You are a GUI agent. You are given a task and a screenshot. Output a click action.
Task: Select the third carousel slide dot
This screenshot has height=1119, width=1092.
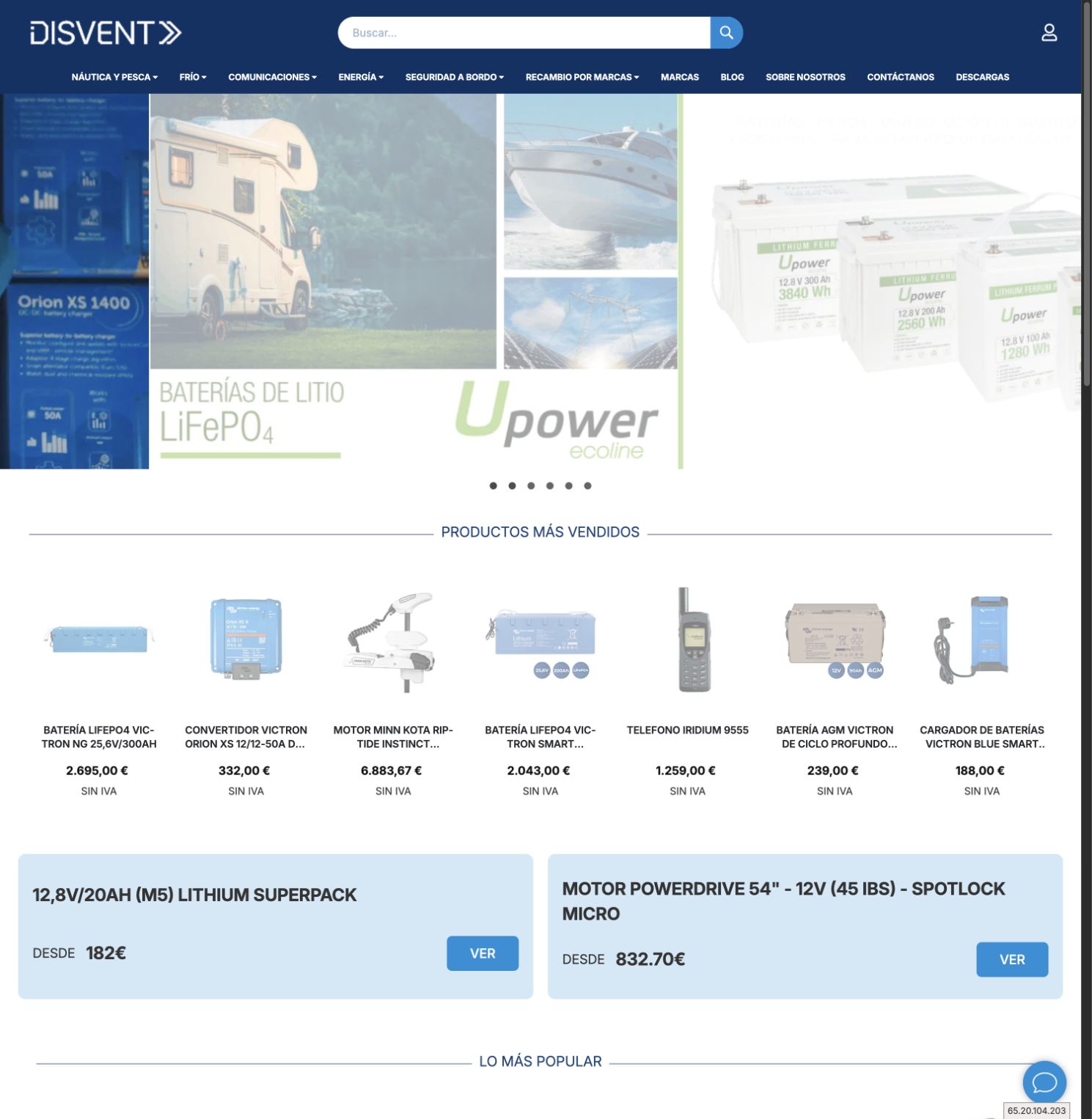pyautogui.click(x=531, y=485)
